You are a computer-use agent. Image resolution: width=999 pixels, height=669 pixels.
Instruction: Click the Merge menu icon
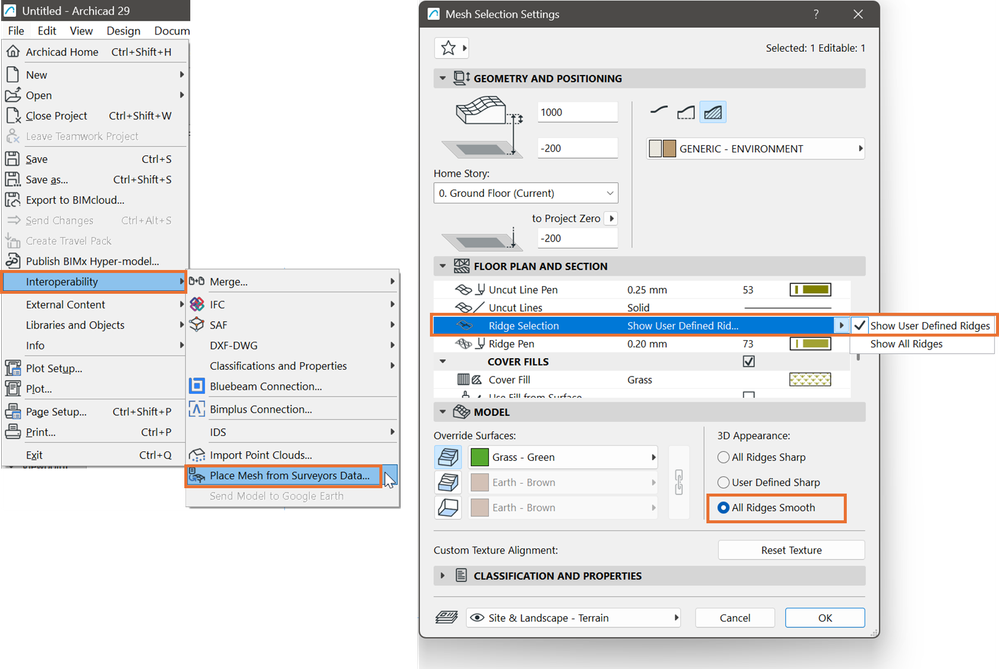(197, 281)
